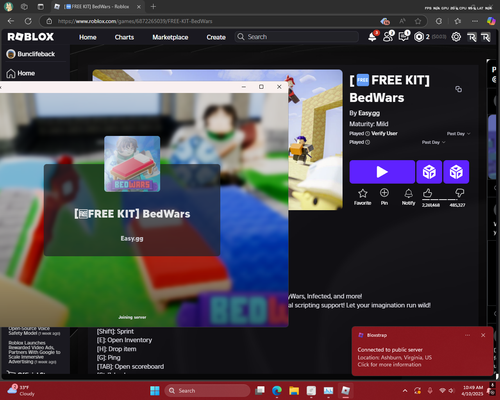Click the second dice server button beside it

(x=456, y=172)
